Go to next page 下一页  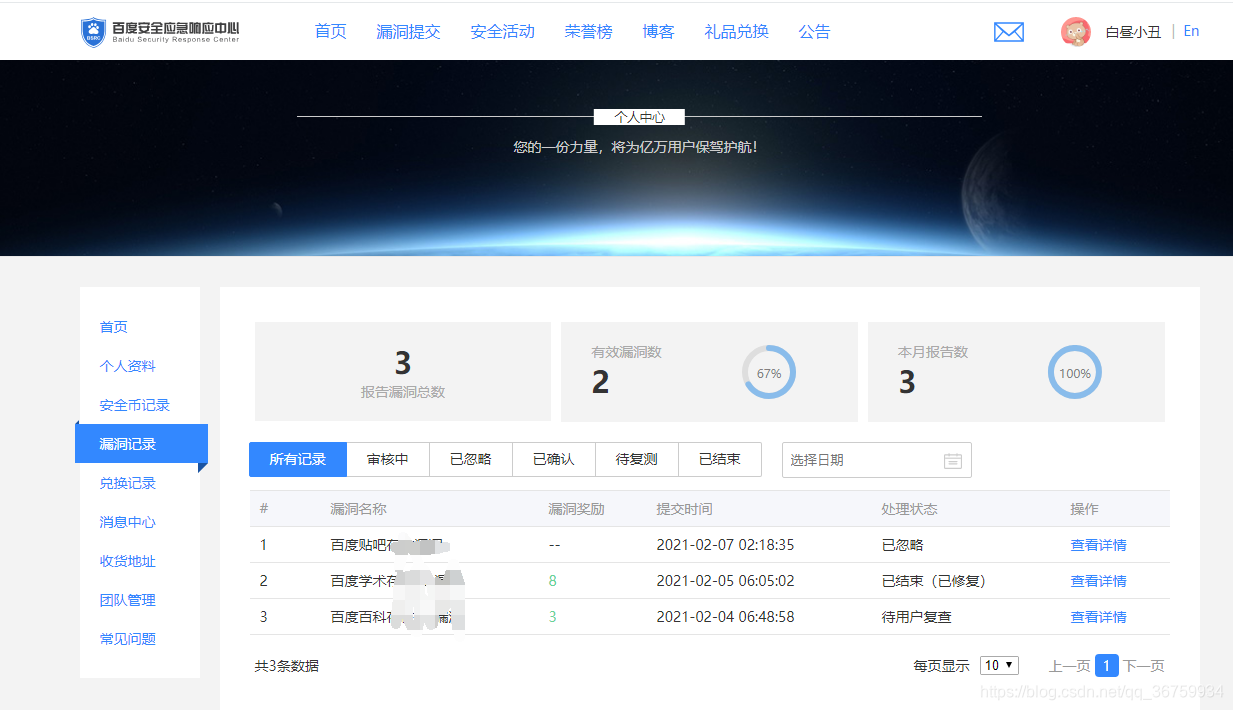click(1143, 666)
